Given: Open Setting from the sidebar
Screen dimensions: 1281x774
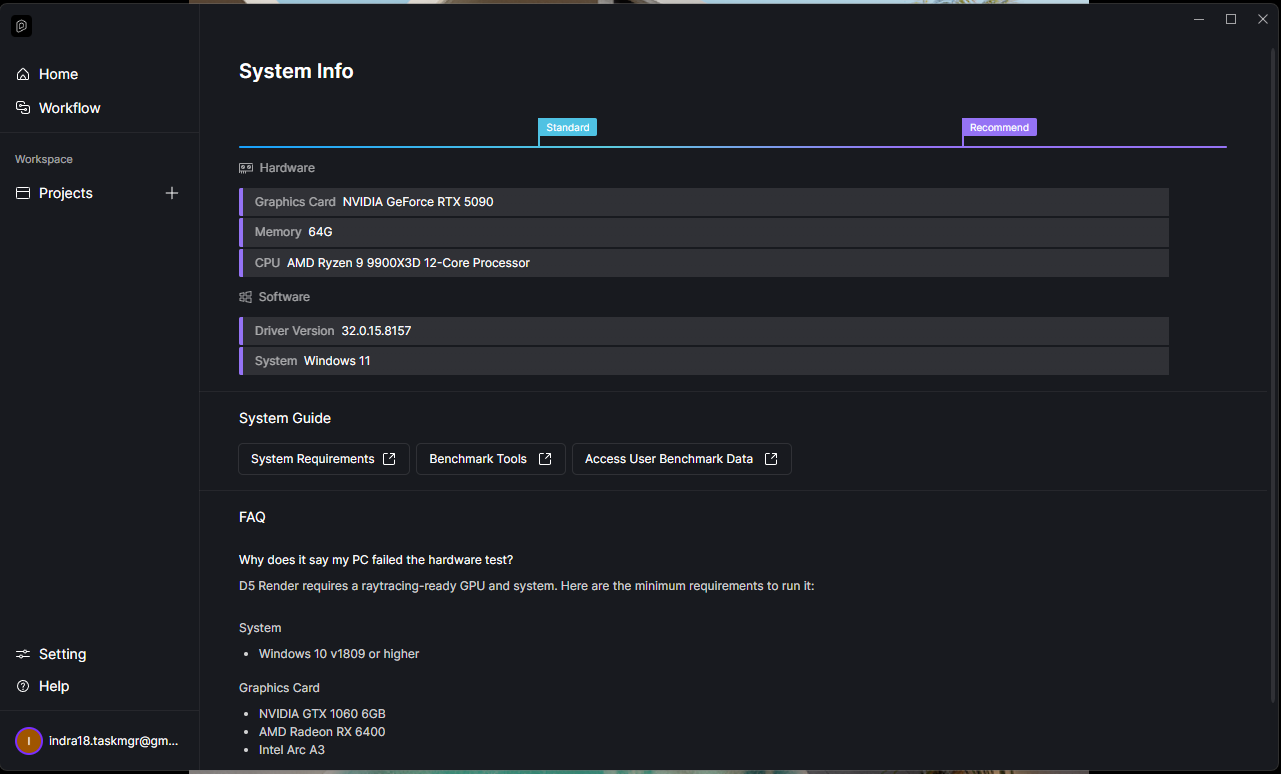Looking at the screenshot, I should tap(62, 654).
